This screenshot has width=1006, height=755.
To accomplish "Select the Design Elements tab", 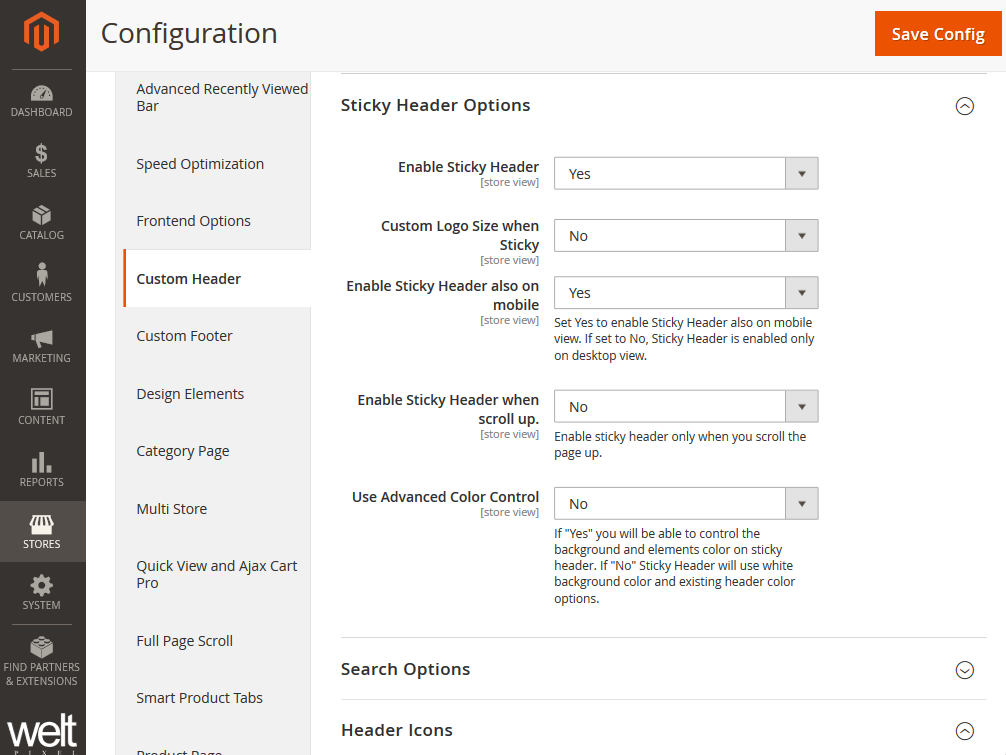I will click(190, 394).
